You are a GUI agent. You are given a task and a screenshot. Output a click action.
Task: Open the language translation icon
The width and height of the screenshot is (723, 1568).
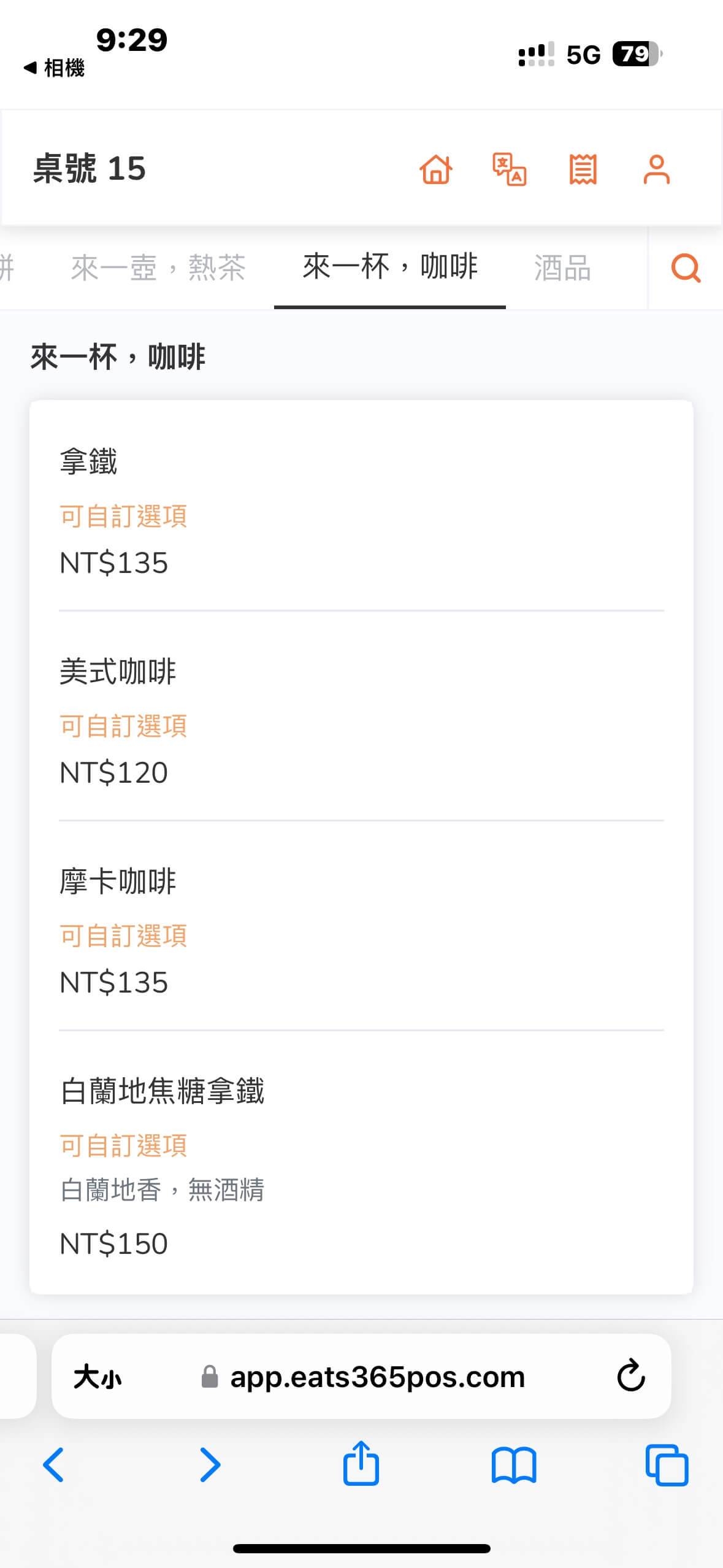click(x=510, y=169)
